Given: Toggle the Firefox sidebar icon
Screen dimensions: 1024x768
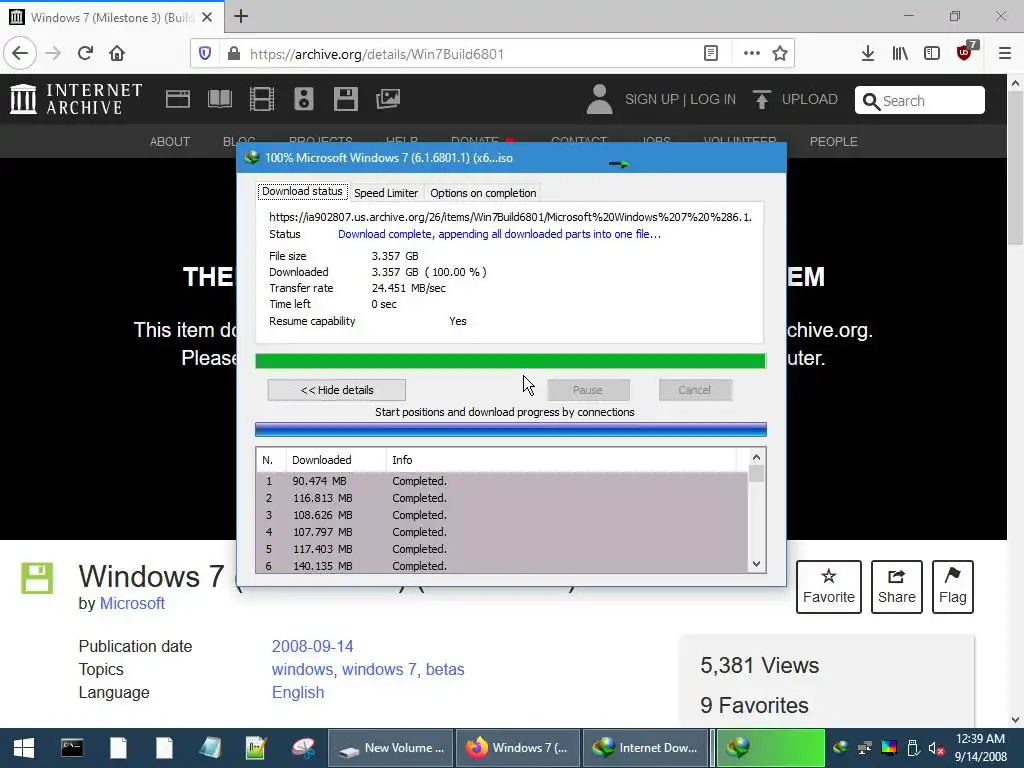Looking at the screenshot, I should click(932, 54).
